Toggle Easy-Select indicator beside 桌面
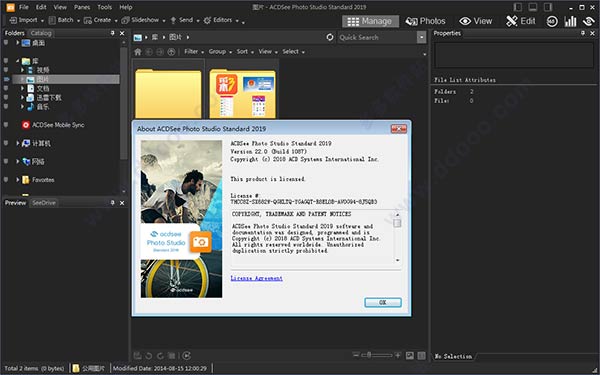600x375 pixels. pyautogui.click(x=6, y=43)
